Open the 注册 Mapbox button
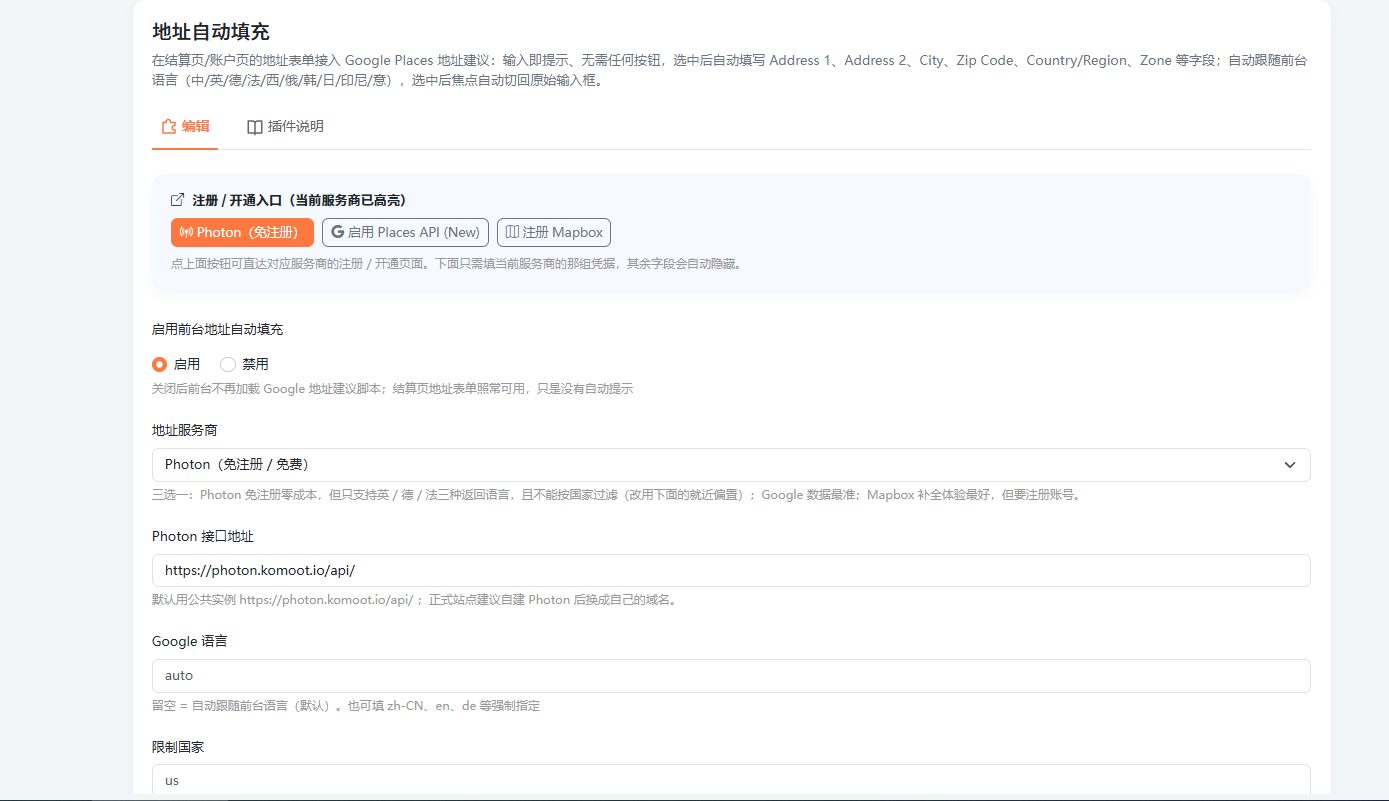The image size is (1389, 801). (x=554, y=232)
